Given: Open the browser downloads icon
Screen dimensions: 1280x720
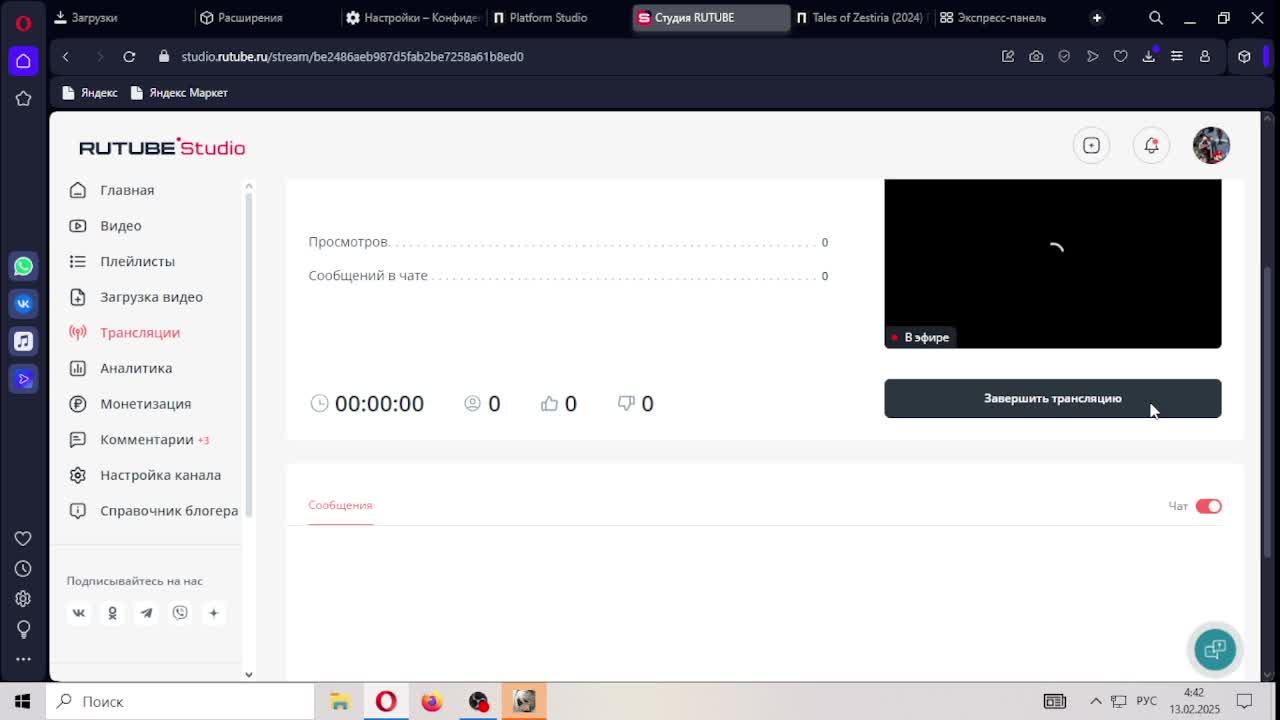Looking at the screenshot, I should [1148, 57].
